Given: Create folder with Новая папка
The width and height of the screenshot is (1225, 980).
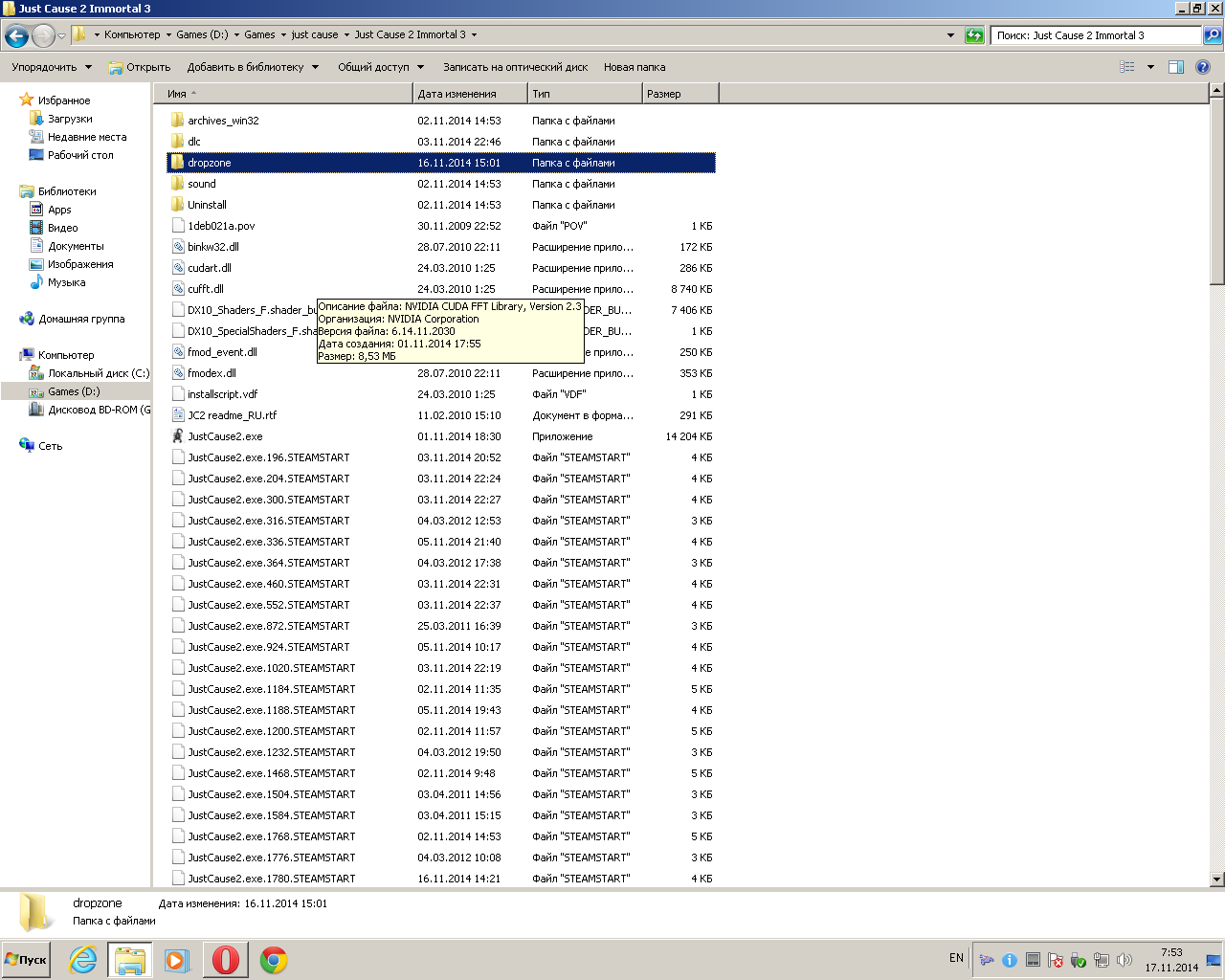Looking at the screenshot, I should tap(635, 67).
